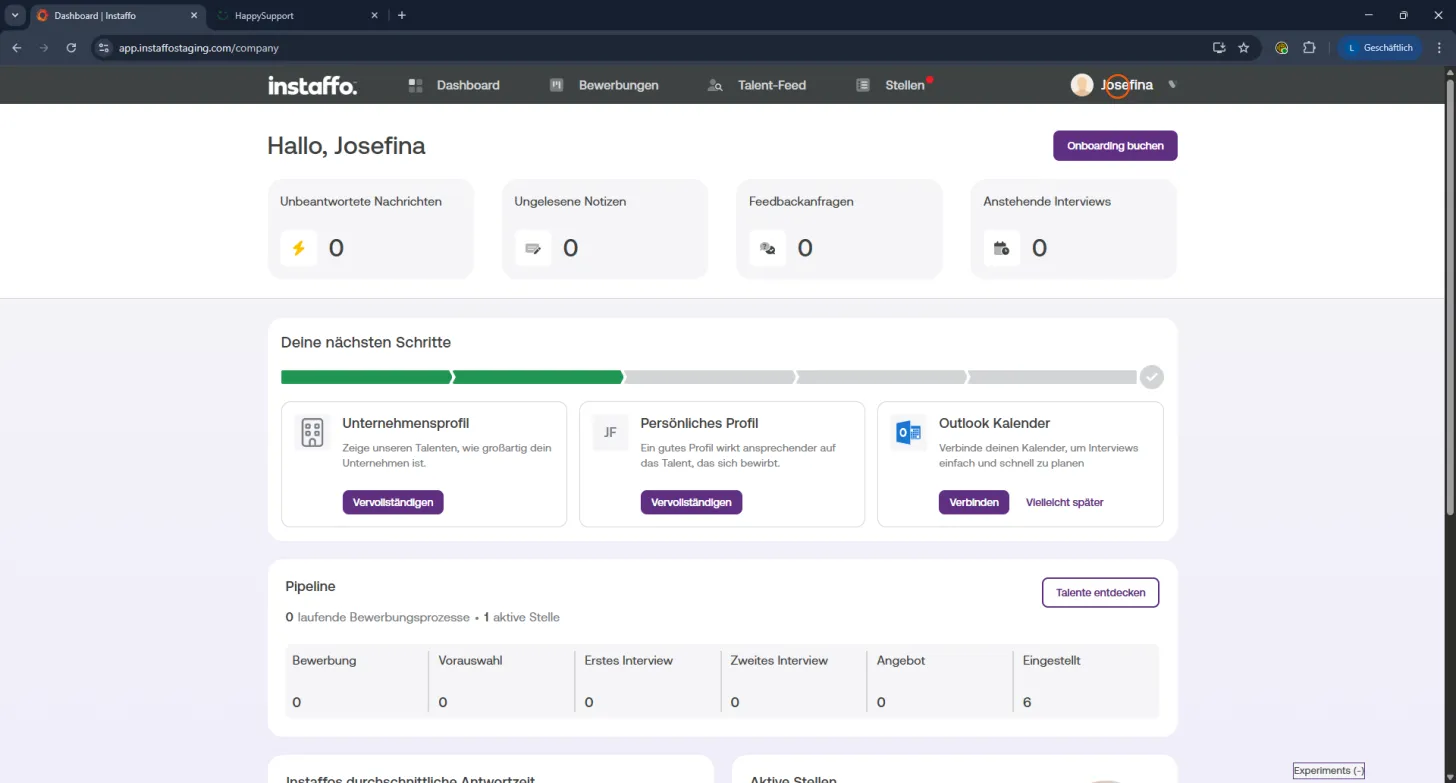This screenshot has height=783, width=1456.
Task: Switch to the HappySupport browser tab
Action: tap(296, 16)
